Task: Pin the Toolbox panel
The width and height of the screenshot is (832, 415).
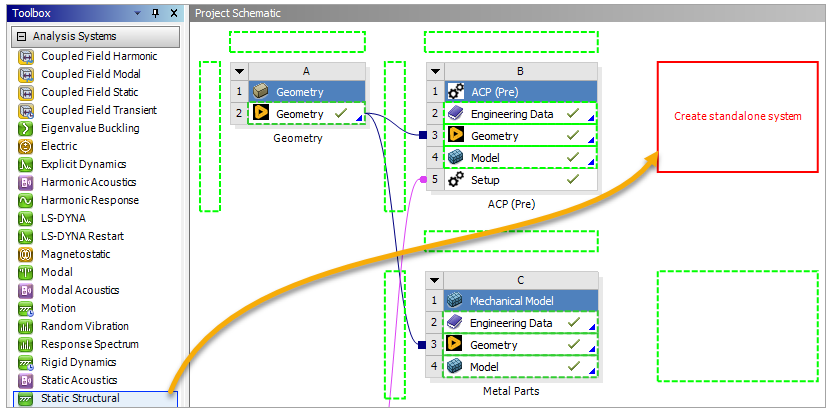Action: point(155,13)
